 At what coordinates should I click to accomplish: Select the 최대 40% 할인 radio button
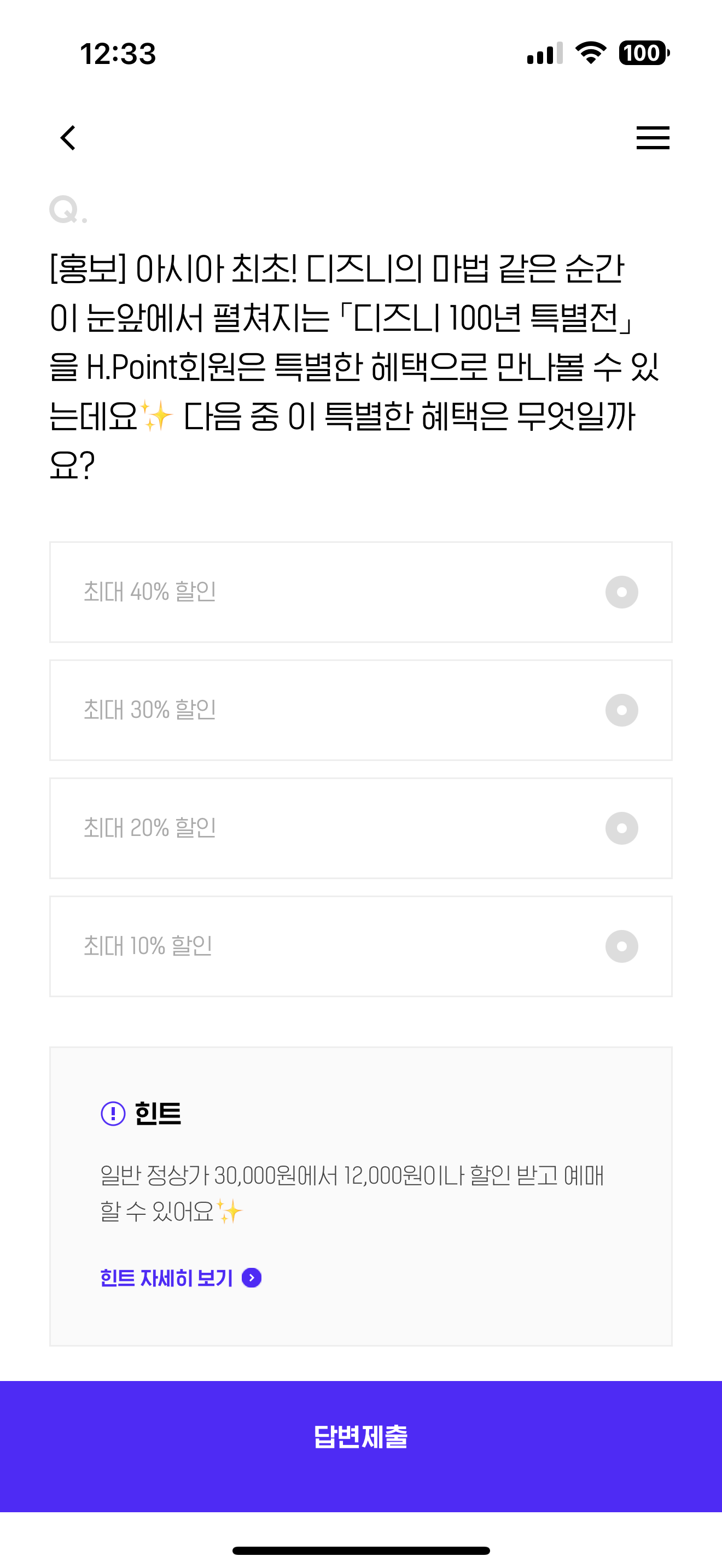(x=621, y=592)
